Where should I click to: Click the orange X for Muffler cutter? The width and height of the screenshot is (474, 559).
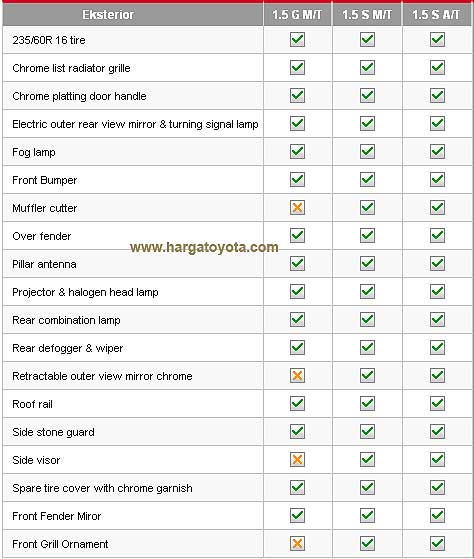297,207
